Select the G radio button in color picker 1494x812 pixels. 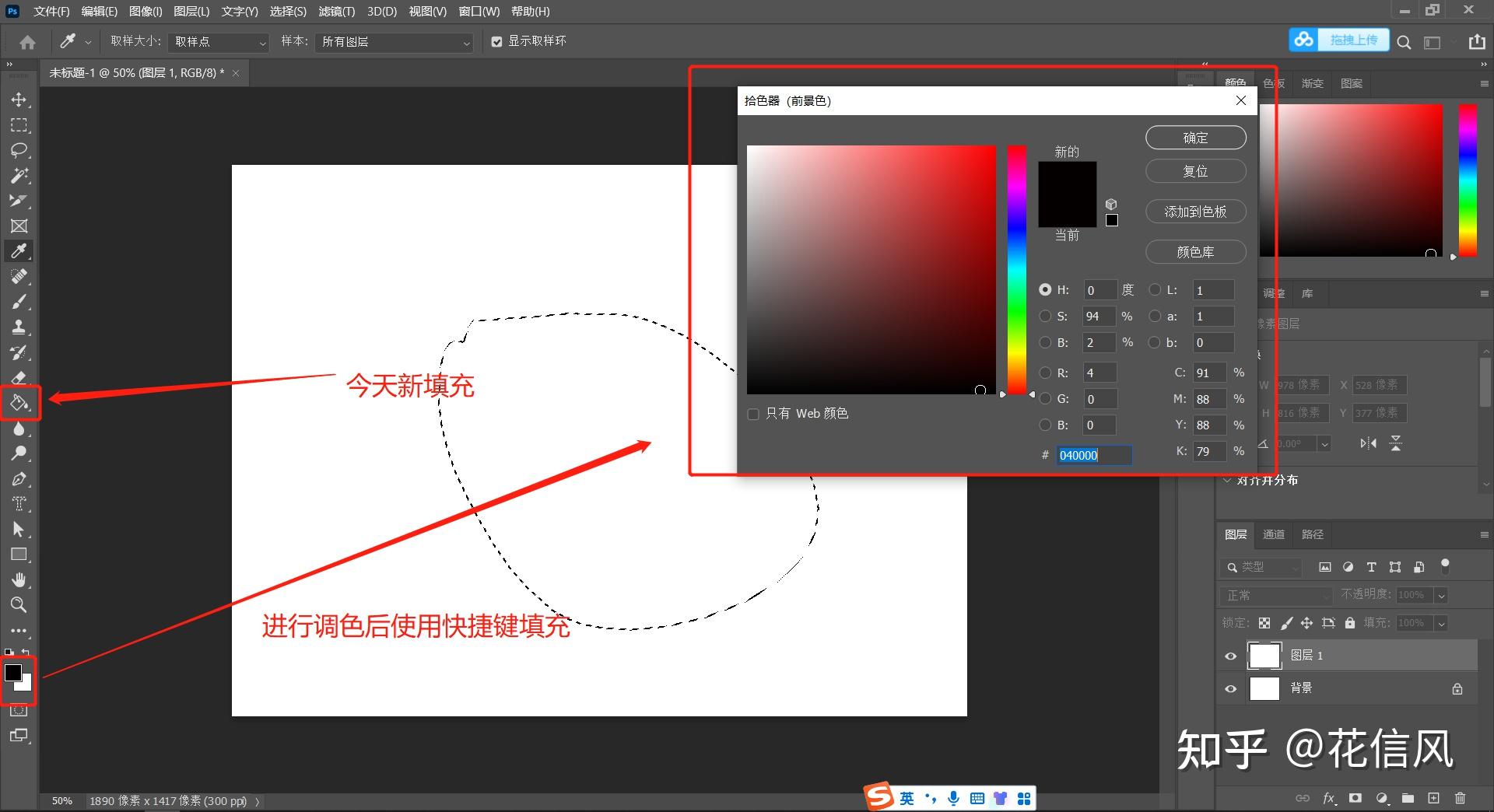(x=1045, y=399)
